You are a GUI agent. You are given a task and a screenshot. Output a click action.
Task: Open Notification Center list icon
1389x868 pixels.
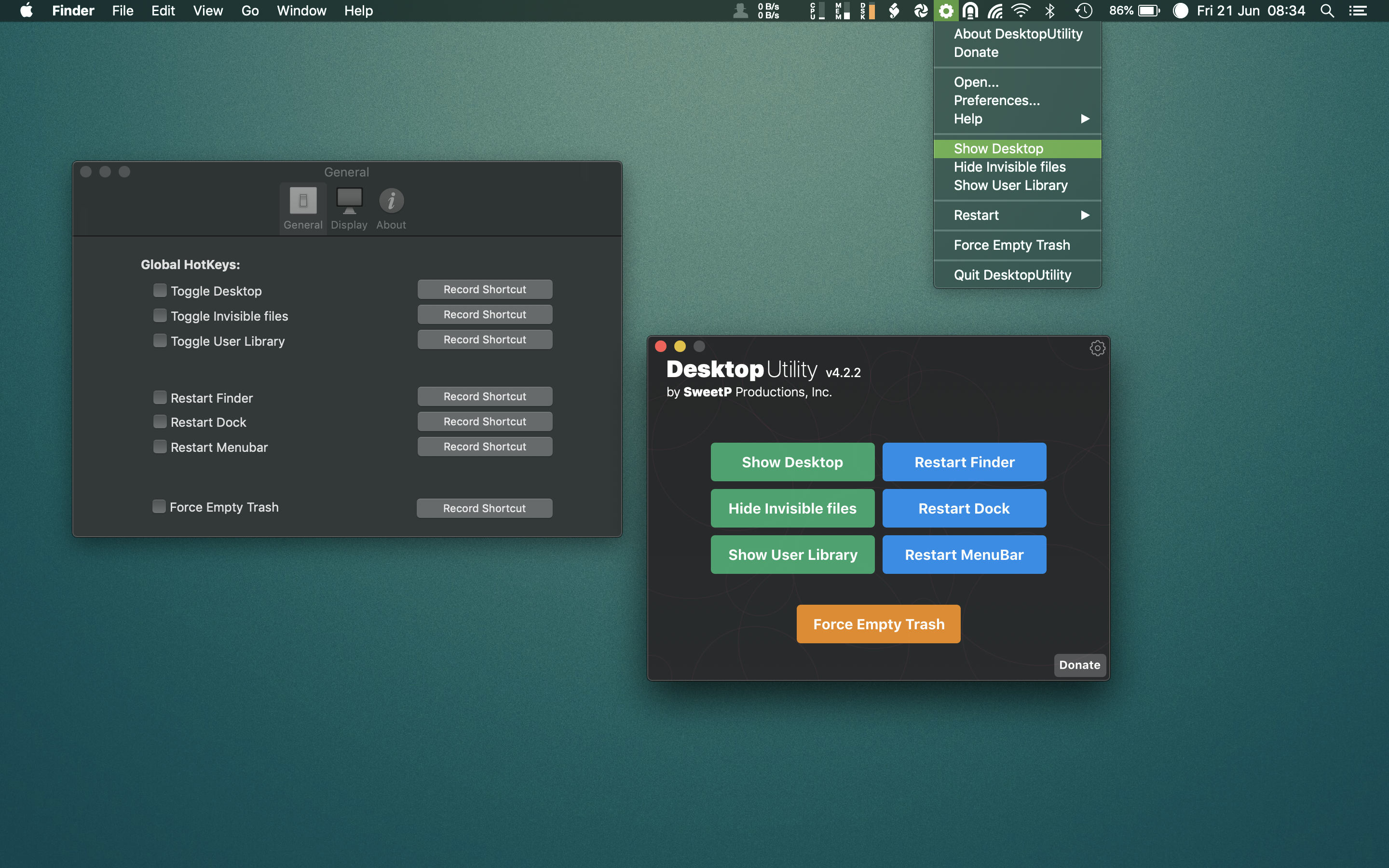point(1358,11)
